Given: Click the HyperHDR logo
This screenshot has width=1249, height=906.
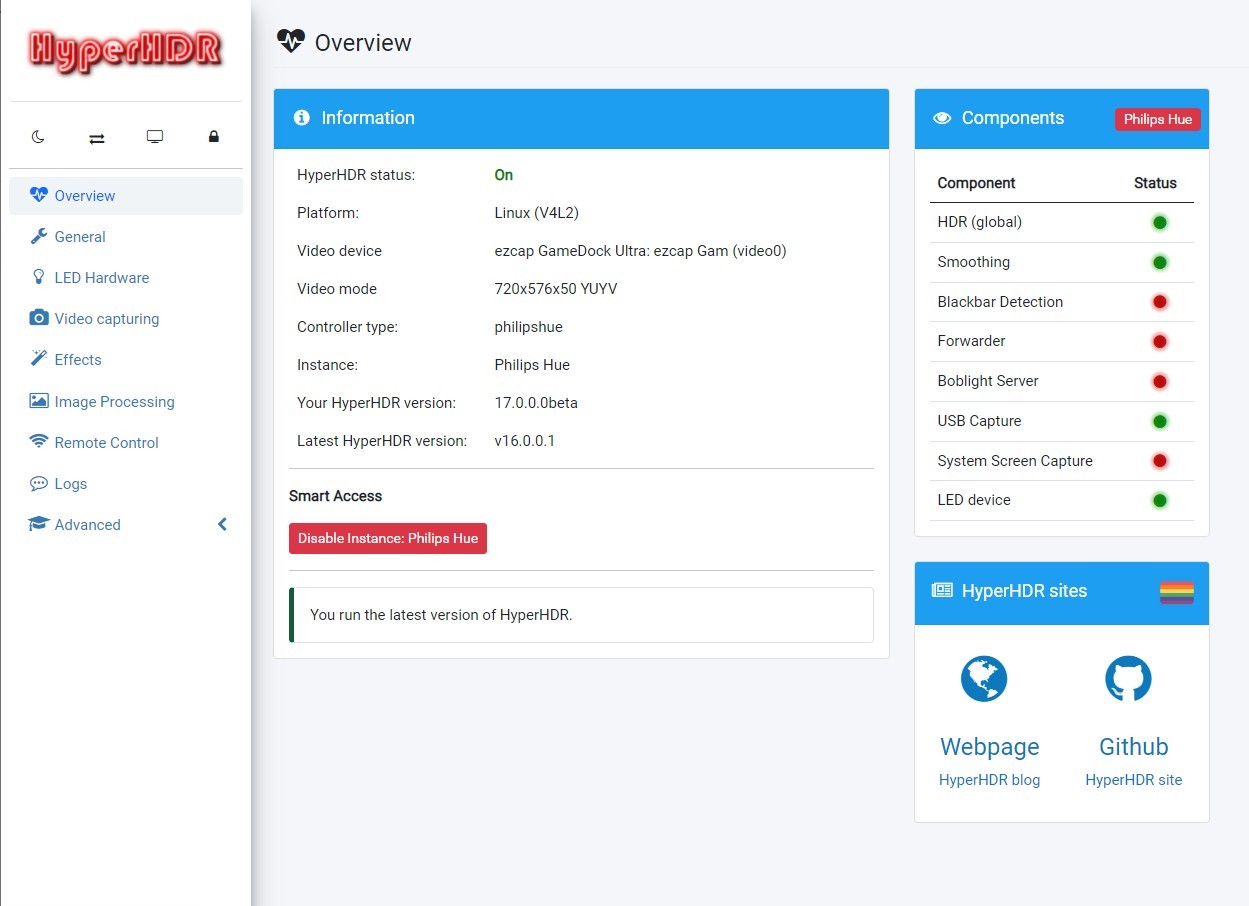Looking at the screenshot, I should pos(125,52).
